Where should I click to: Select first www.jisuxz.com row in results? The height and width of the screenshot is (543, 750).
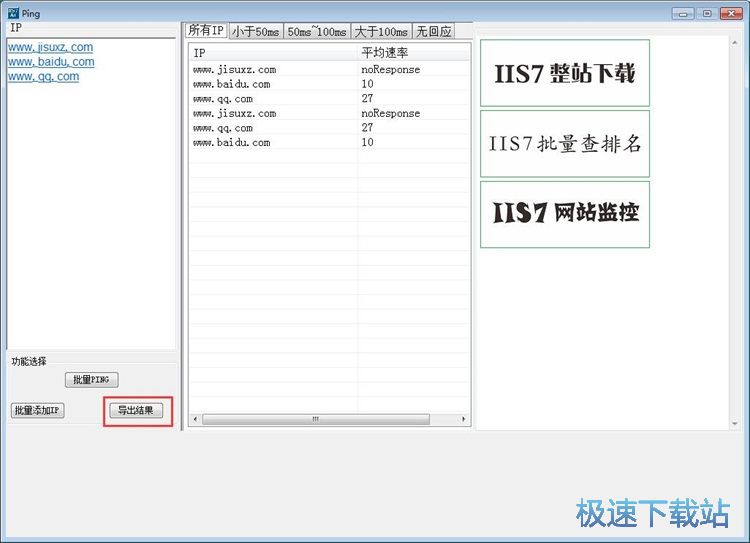point(330,69)
